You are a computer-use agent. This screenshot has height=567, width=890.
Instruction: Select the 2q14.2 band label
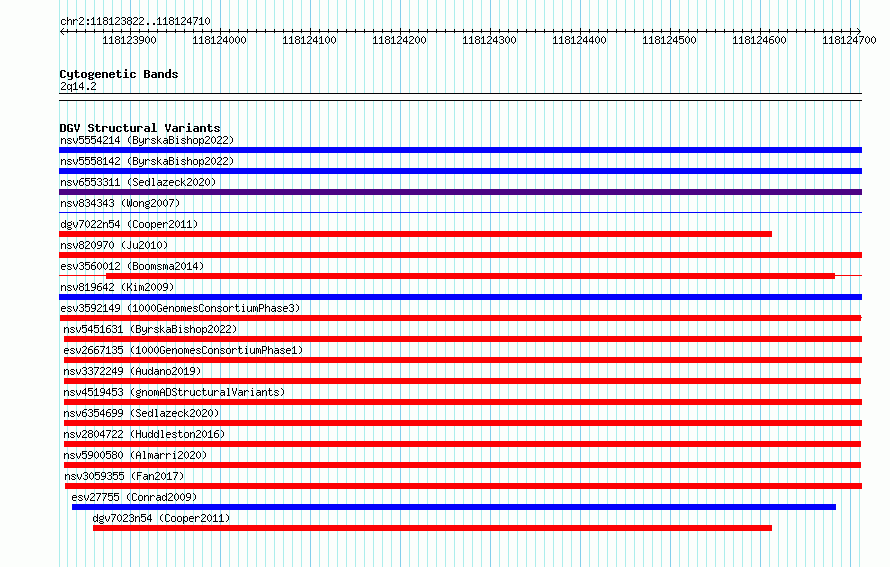(78, 86)
